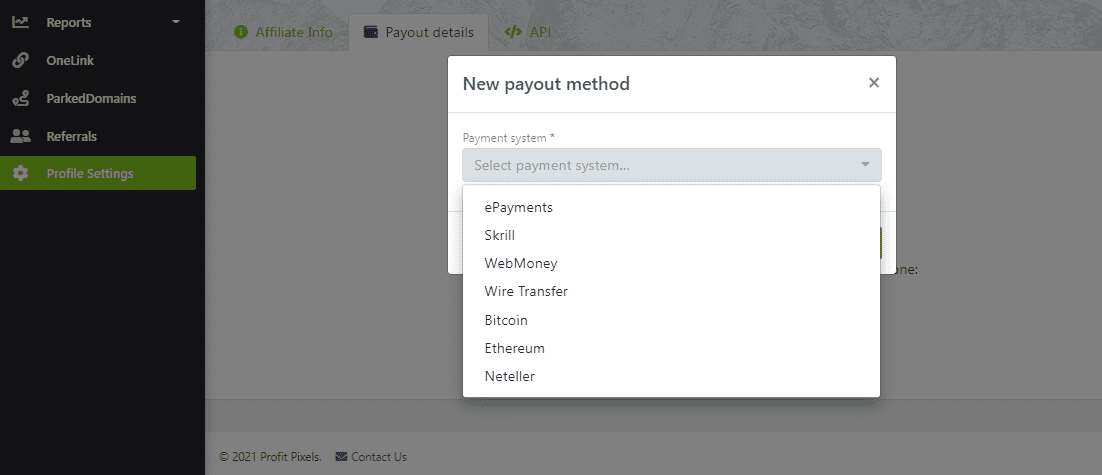Click the green info icon on Affiliate Info
Viewport: 1102px width, 475px height.
[x=241, y=32]
